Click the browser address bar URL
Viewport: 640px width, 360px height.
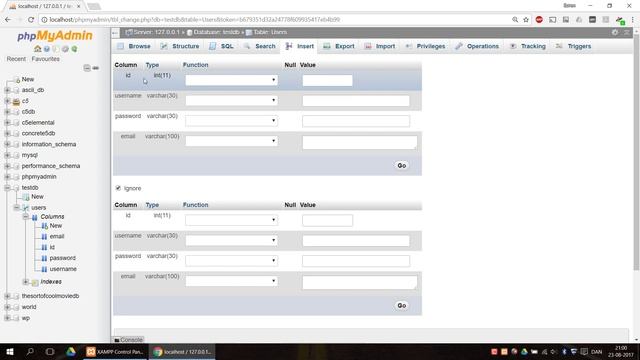[195, 20]
